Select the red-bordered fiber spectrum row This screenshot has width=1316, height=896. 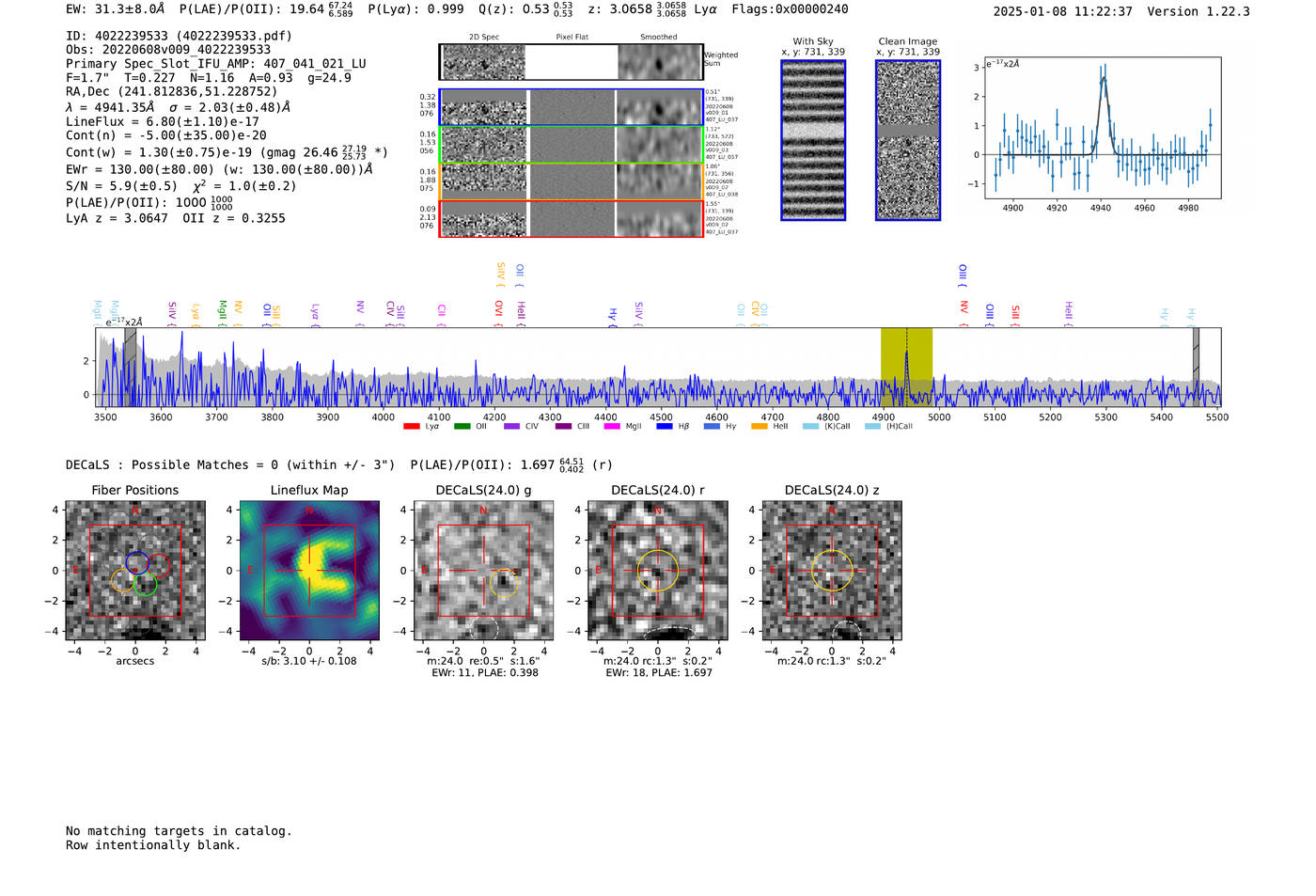[572, 218]
